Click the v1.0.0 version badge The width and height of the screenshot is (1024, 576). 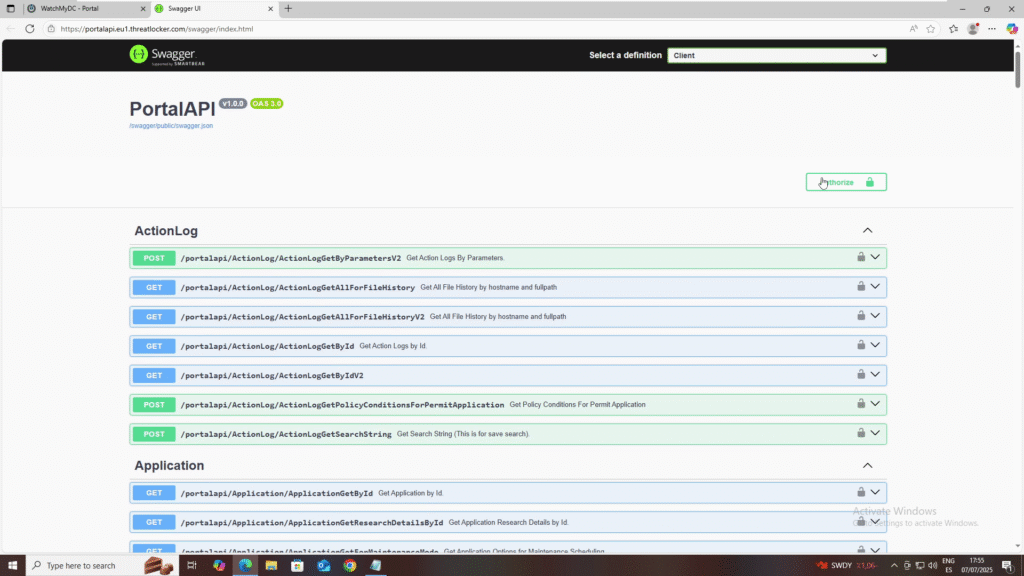tap(232, 103)
